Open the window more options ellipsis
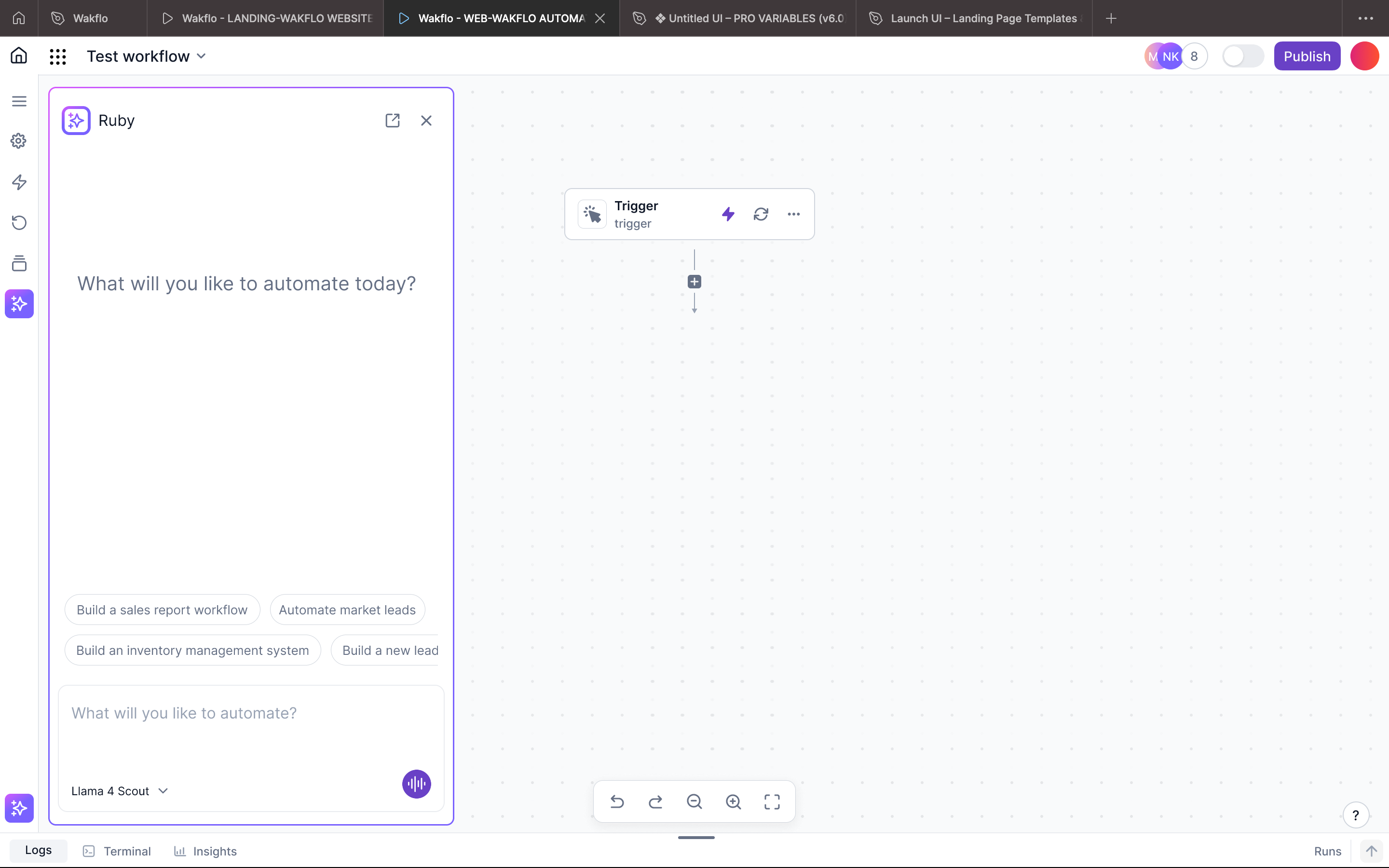This screenshot has height=868, width=1389. (1366, 18)
